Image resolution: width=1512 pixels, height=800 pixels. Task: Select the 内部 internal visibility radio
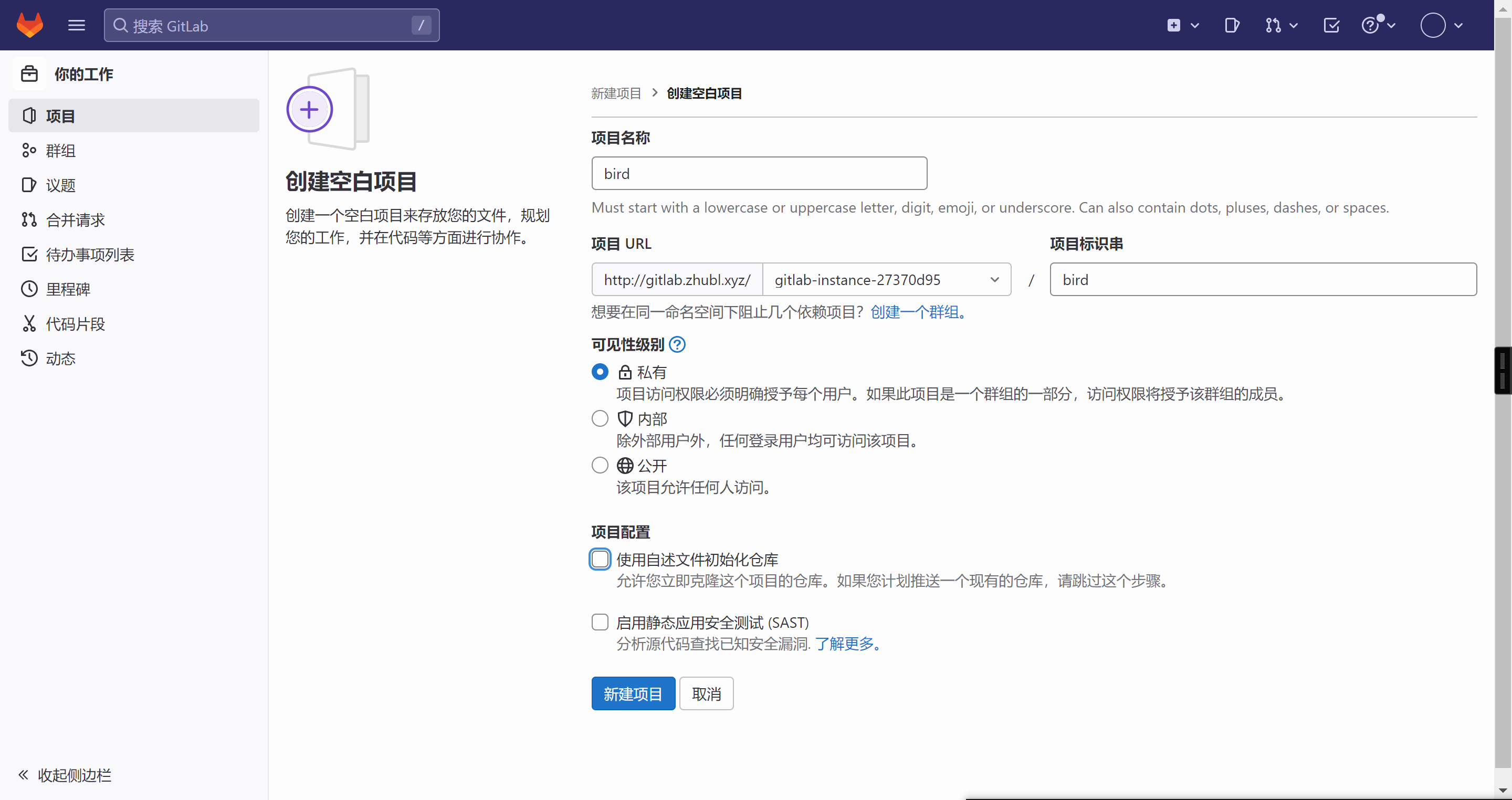(x=599, y=418)
